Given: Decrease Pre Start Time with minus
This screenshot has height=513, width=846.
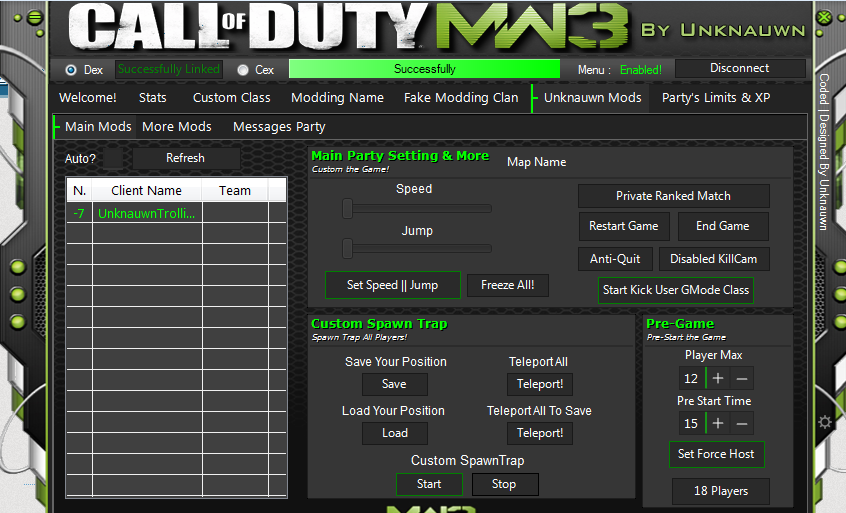Looking at the screenshot, I should click(x=742, y=423).
